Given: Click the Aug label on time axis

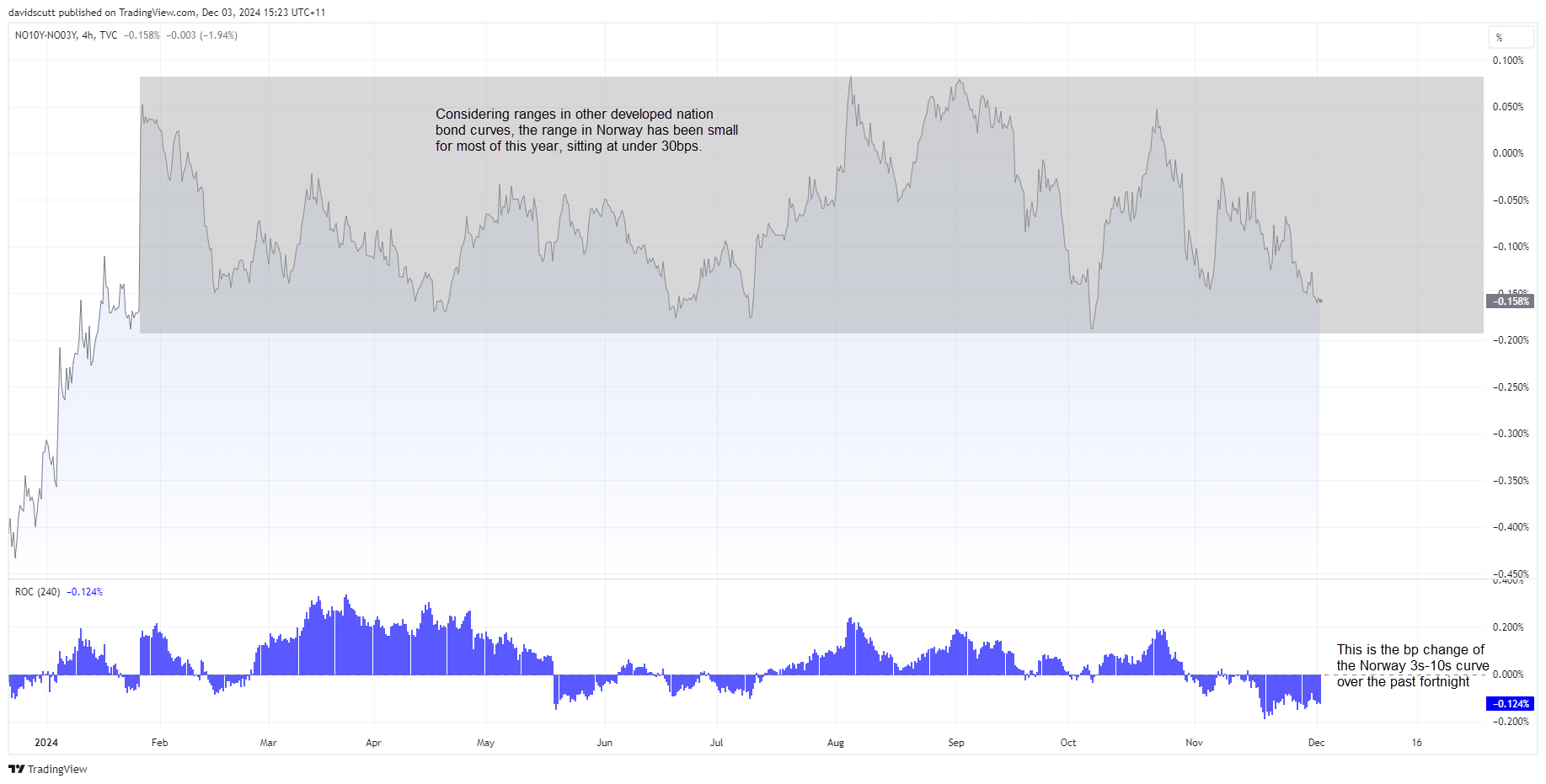Looking at the screenshot, I should 835,743.
